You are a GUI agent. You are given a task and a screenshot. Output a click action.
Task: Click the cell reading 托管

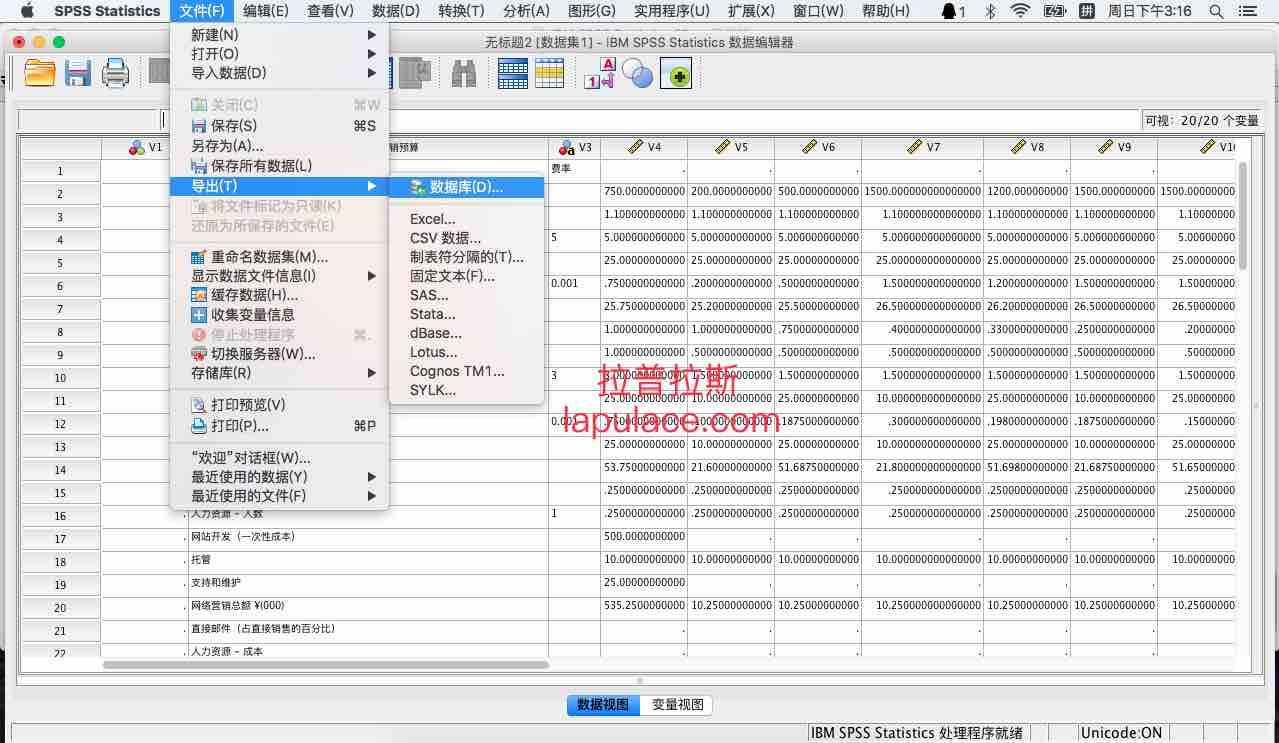click(367, 560)
